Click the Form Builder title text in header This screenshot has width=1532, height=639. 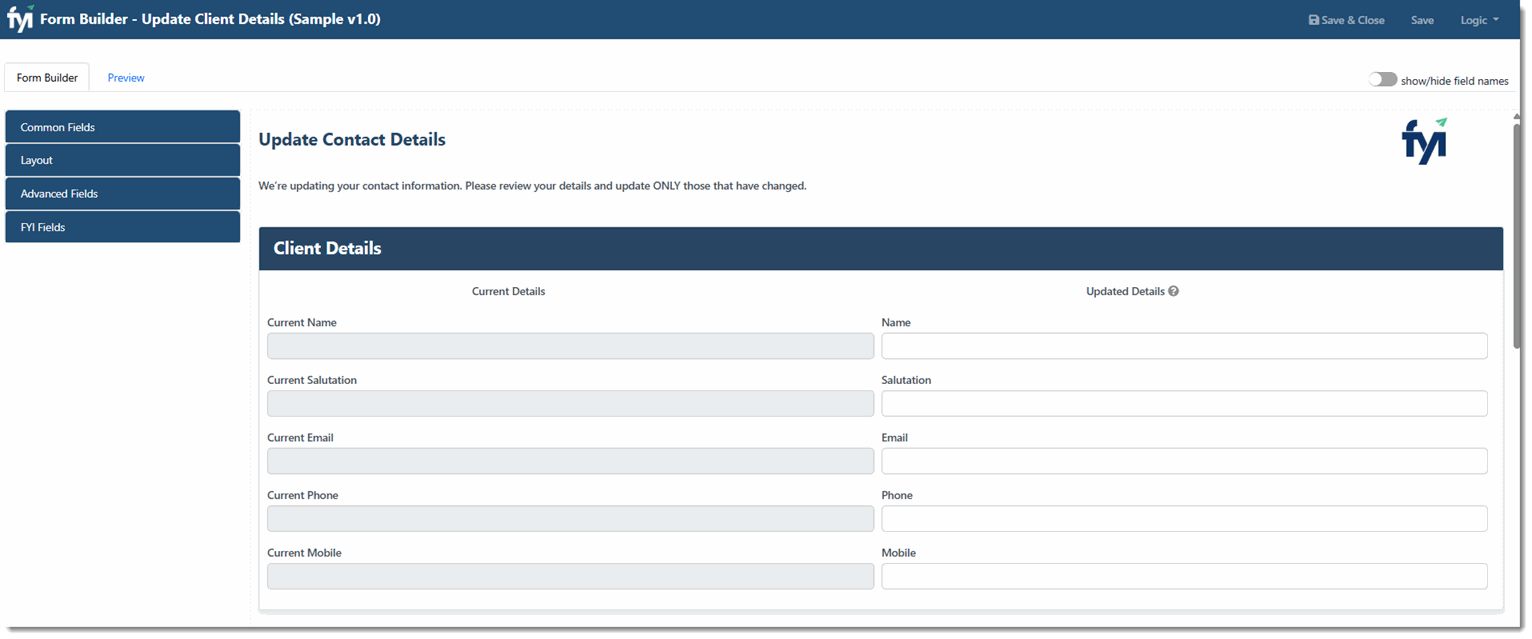[210, 19]
